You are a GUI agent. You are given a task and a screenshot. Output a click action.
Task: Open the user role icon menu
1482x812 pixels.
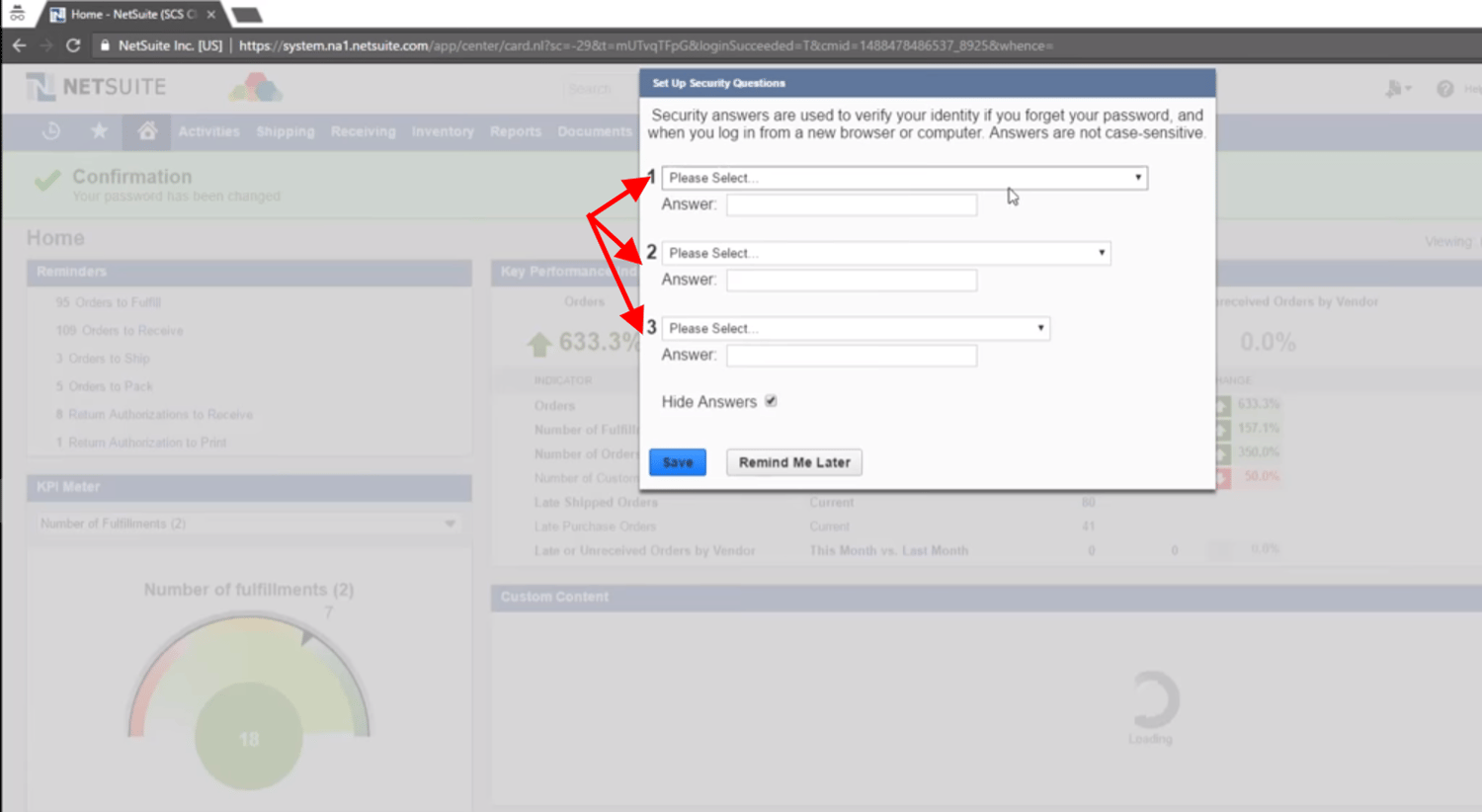pos(1397,89)
